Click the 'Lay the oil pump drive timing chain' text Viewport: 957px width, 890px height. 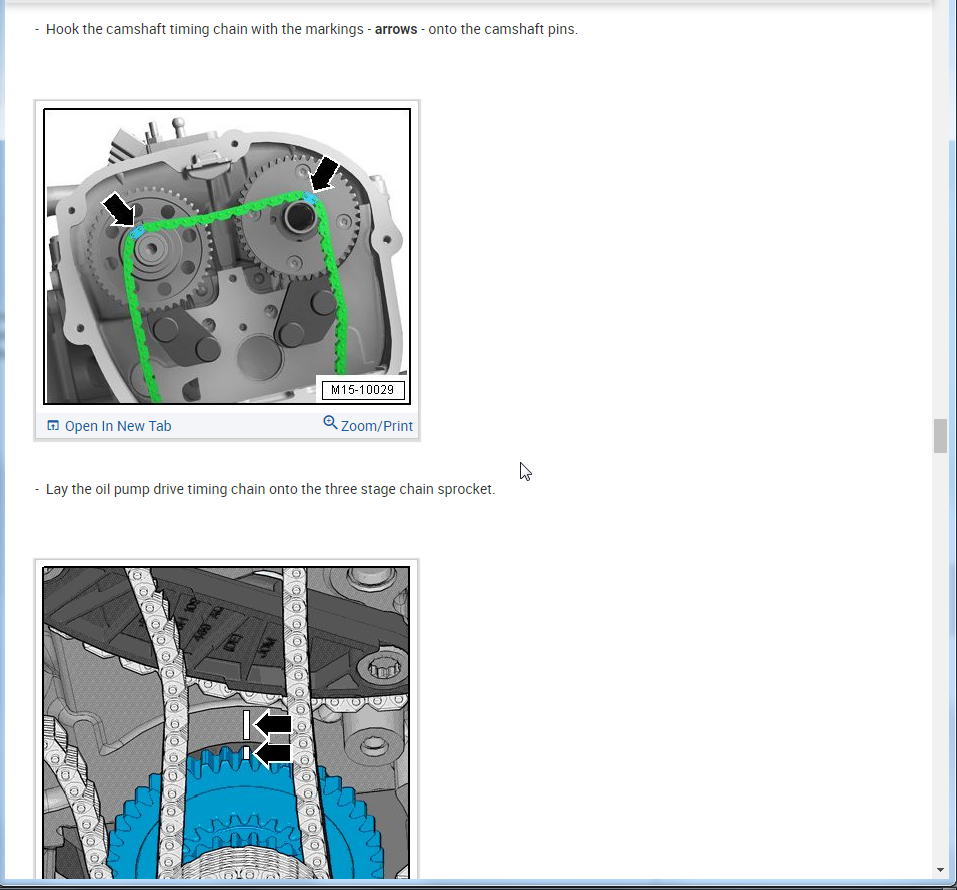tap(270, 490)
